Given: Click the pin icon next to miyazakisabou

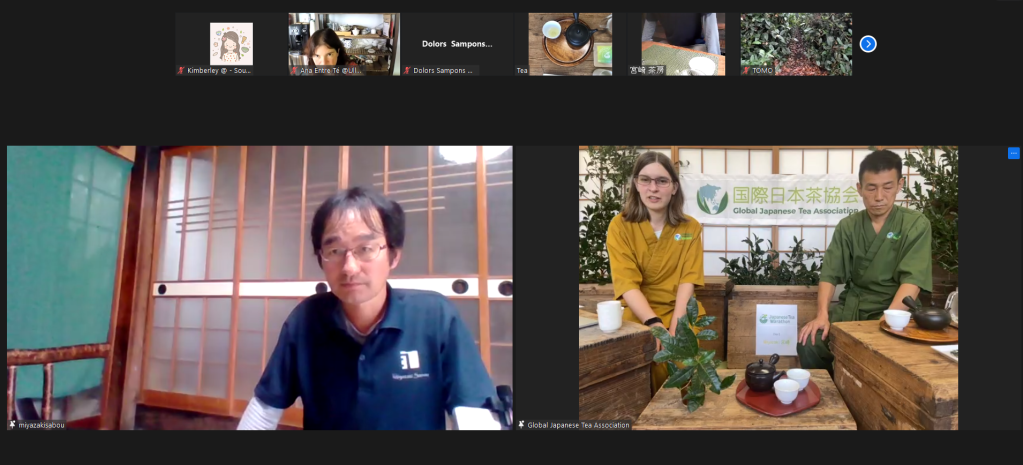Looking at the screenshot, I should [13, 425].
